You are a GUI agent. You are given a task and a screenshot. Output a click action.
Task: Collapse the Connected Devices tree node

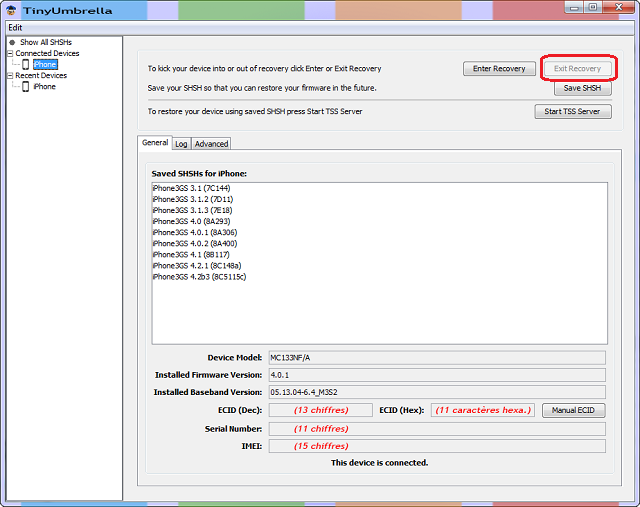(10, 53)
